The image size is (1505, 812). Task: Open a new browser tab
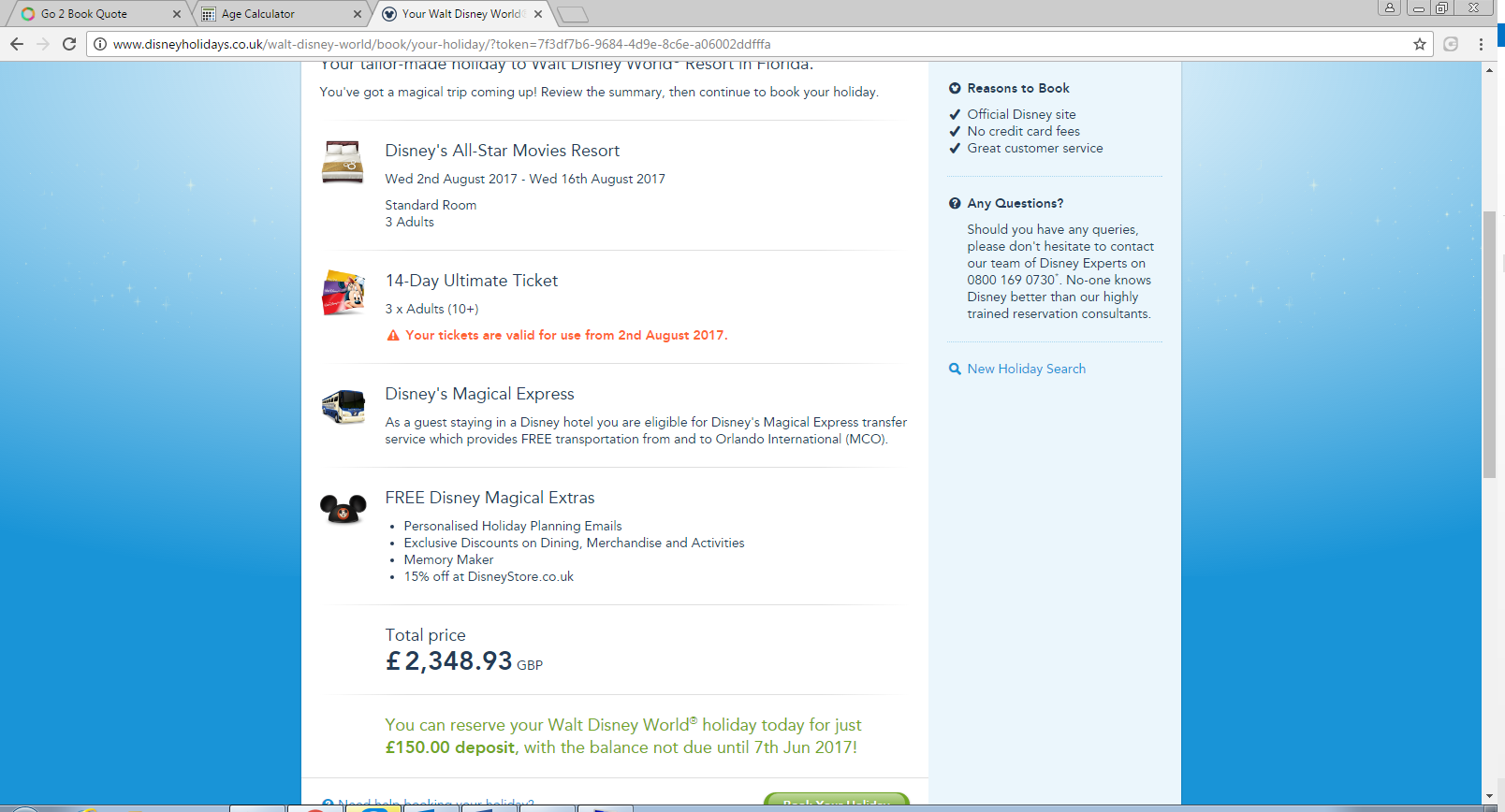tap(573, 14)
